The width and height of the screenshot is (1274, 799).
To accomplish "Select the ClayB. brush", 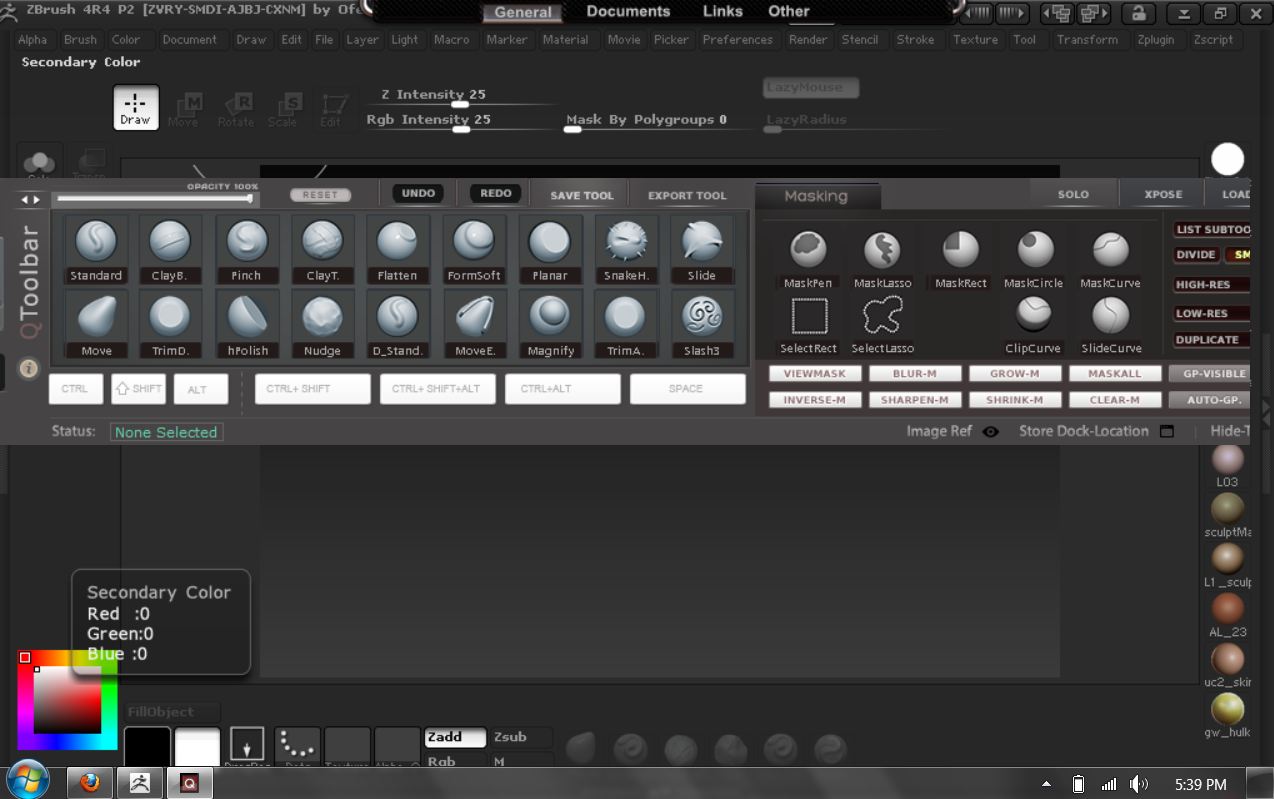I will [x=170, y=242].
